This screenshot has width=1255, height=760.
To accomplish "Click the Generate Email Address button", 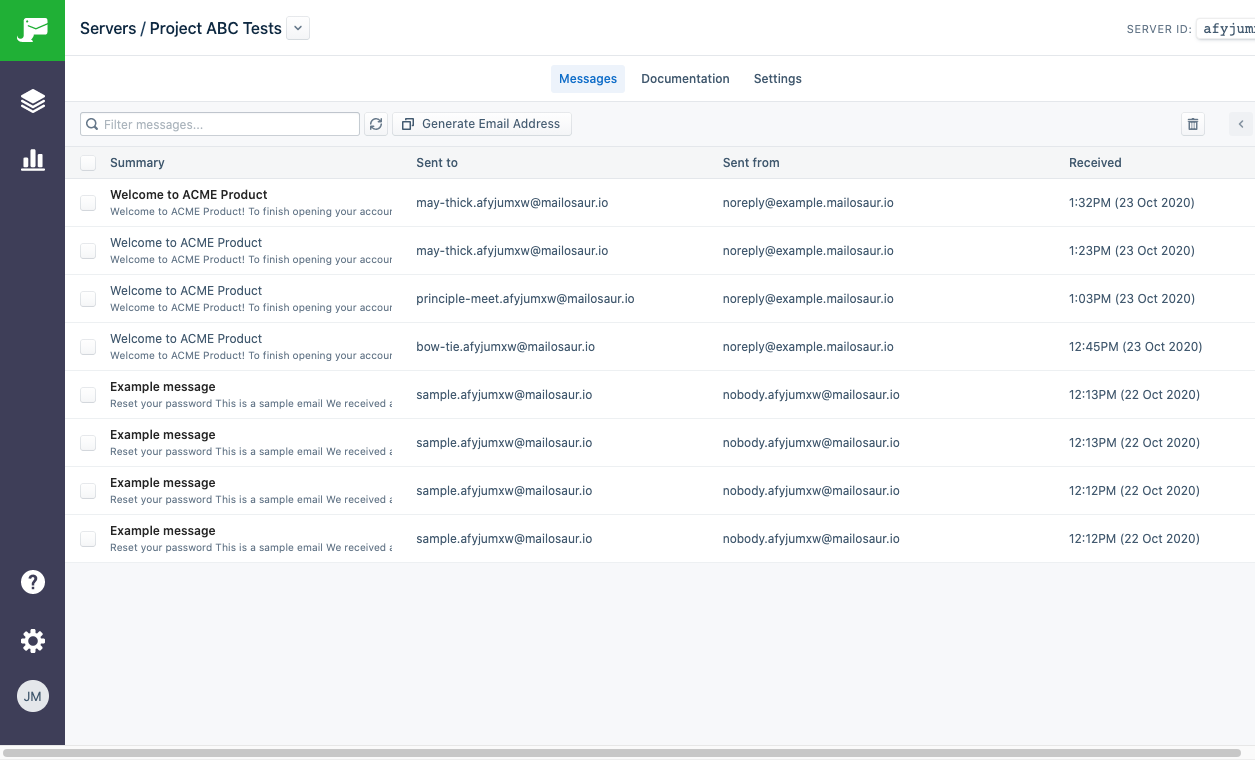I will (482, 124).
